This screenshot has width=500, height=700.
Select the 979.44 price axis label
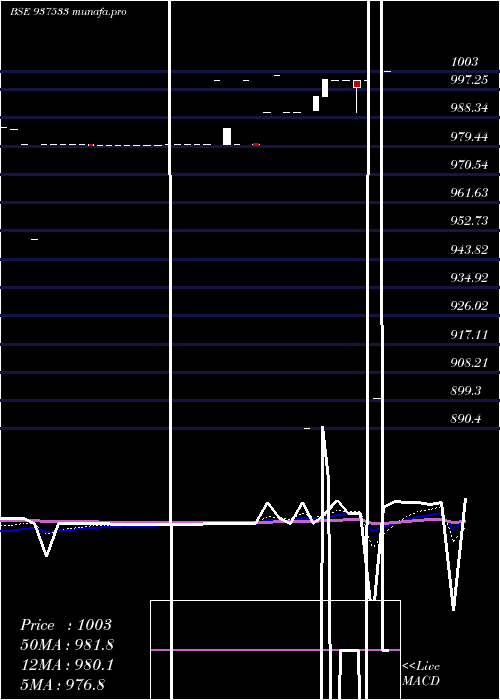[x=469, y=137]
